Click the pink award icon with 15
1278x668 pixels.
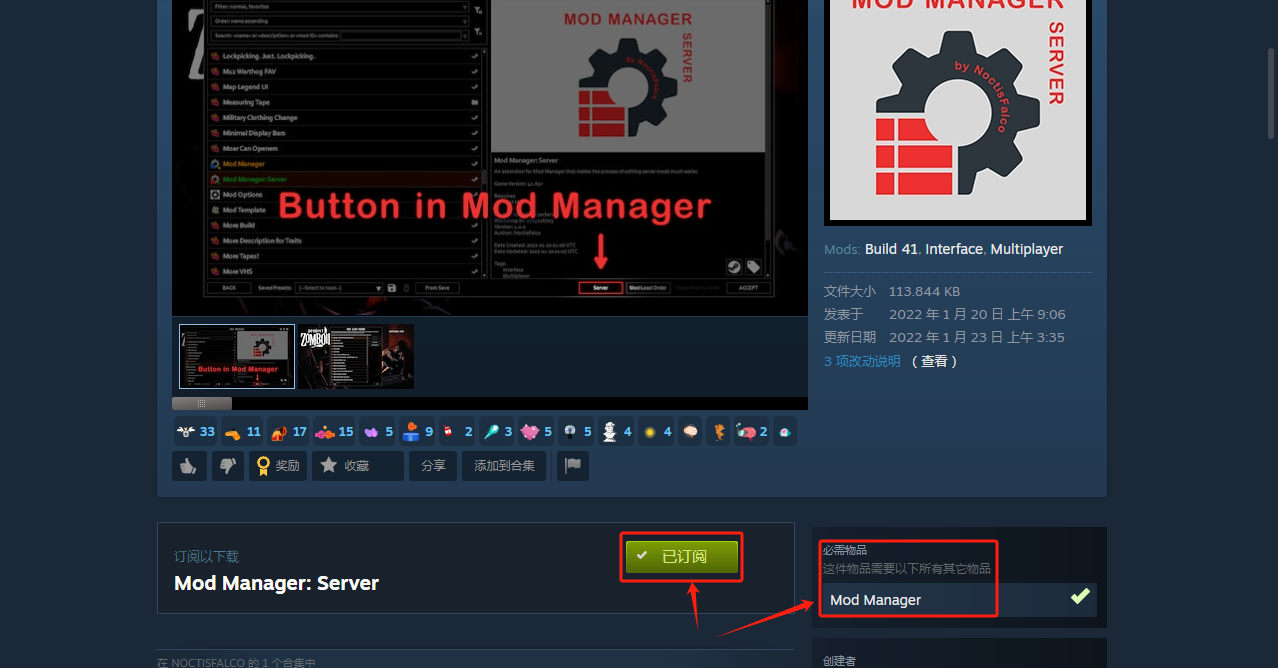[x=335, y=431]
